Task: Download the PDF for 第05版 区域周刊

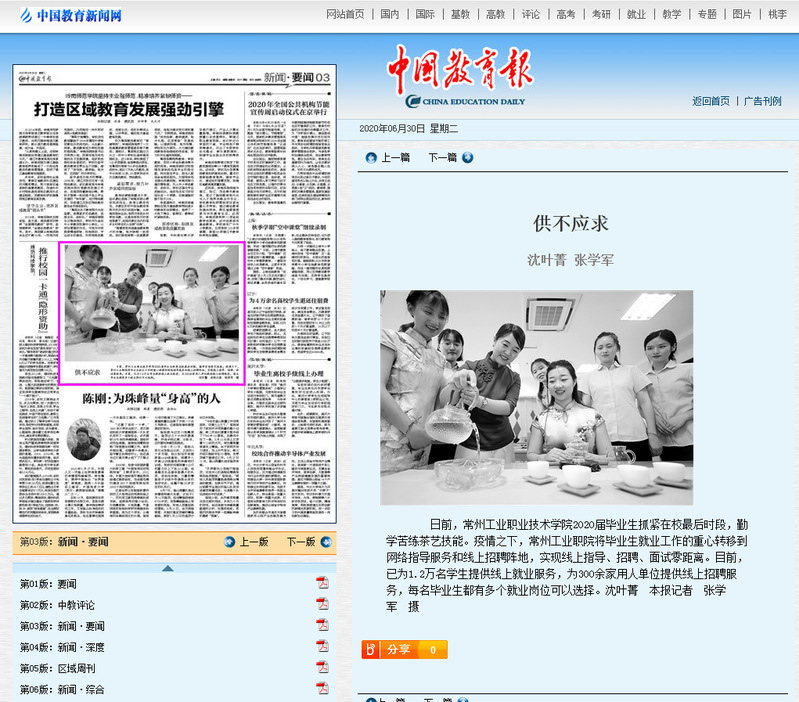Action: click(322, 667)
